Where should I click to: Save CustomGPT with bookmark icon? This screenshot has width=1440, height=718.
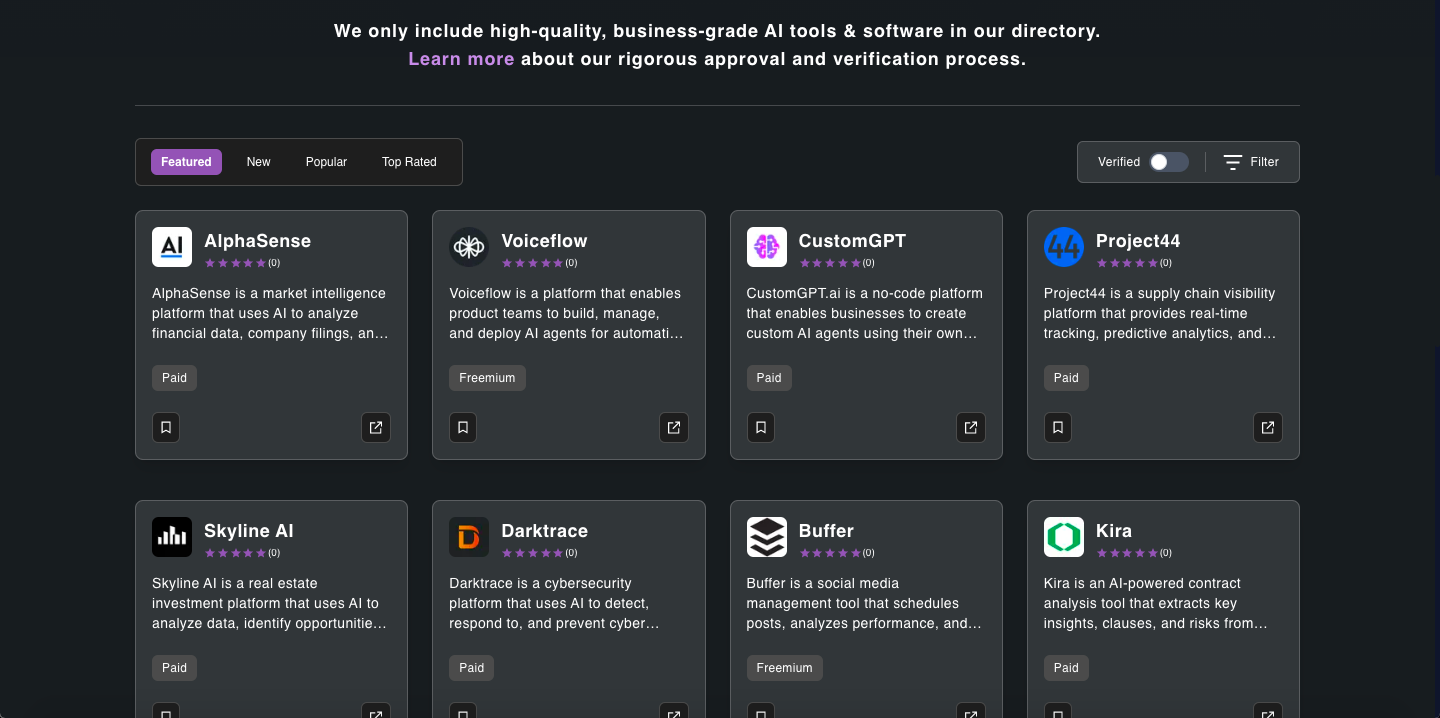pyautogui.click(x=761, y=427)
